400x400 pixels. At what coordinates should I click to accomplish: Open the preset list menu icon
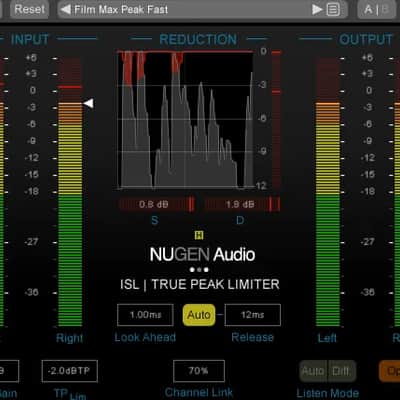click(333, 9)
